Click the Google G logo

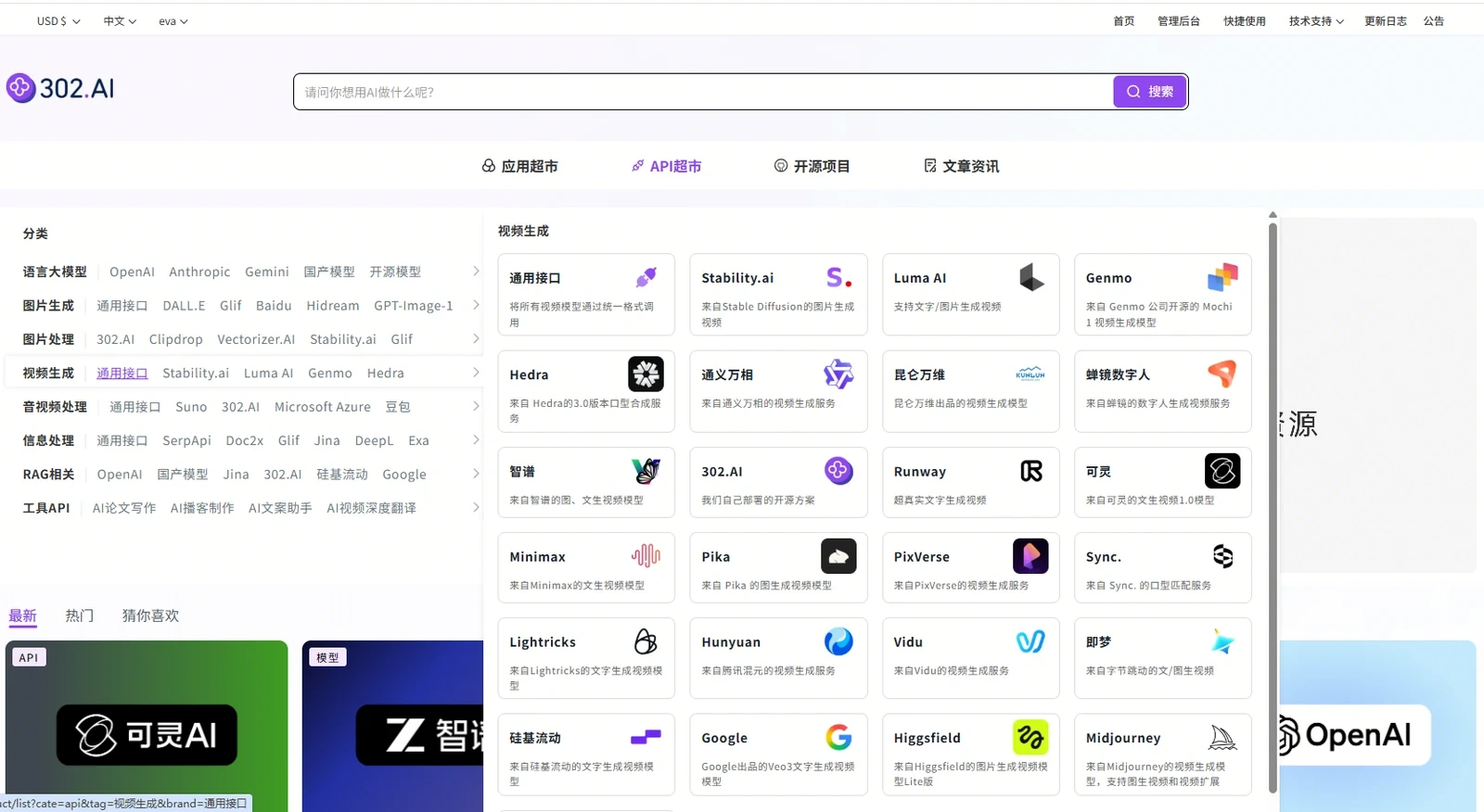(838, 738)
